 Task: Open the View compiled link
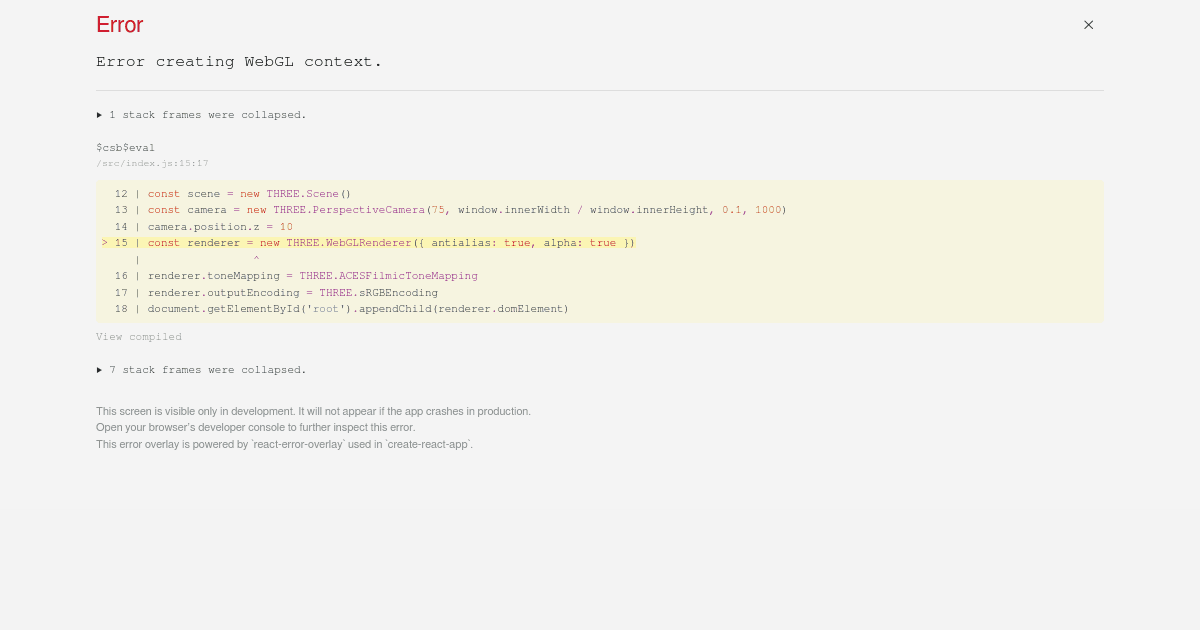pos(139,337)
